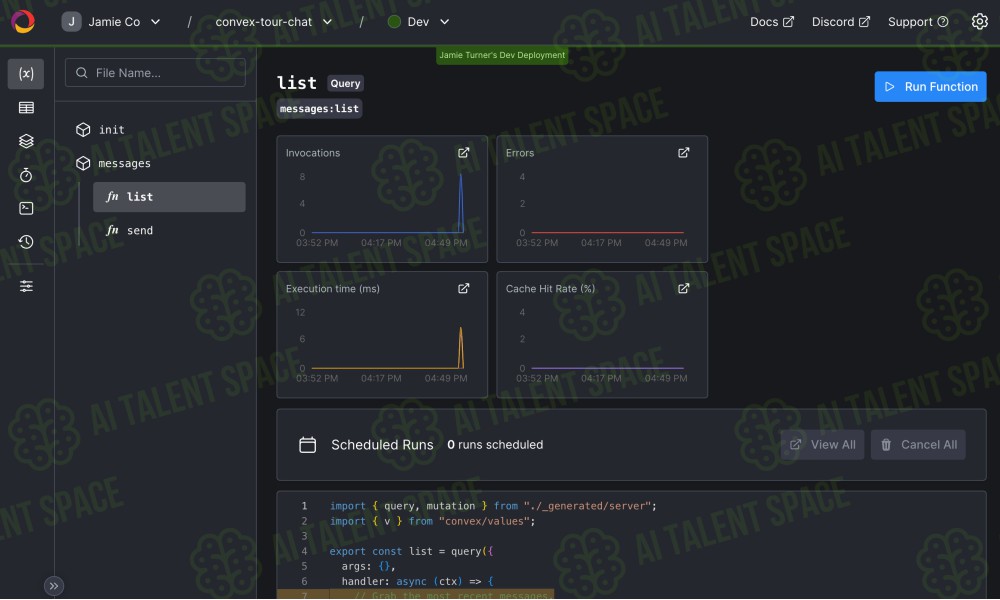Screen dimensions: 1000x600
Task: Click Cancel All scheduled runs
Action: click(x=918, y=445)
